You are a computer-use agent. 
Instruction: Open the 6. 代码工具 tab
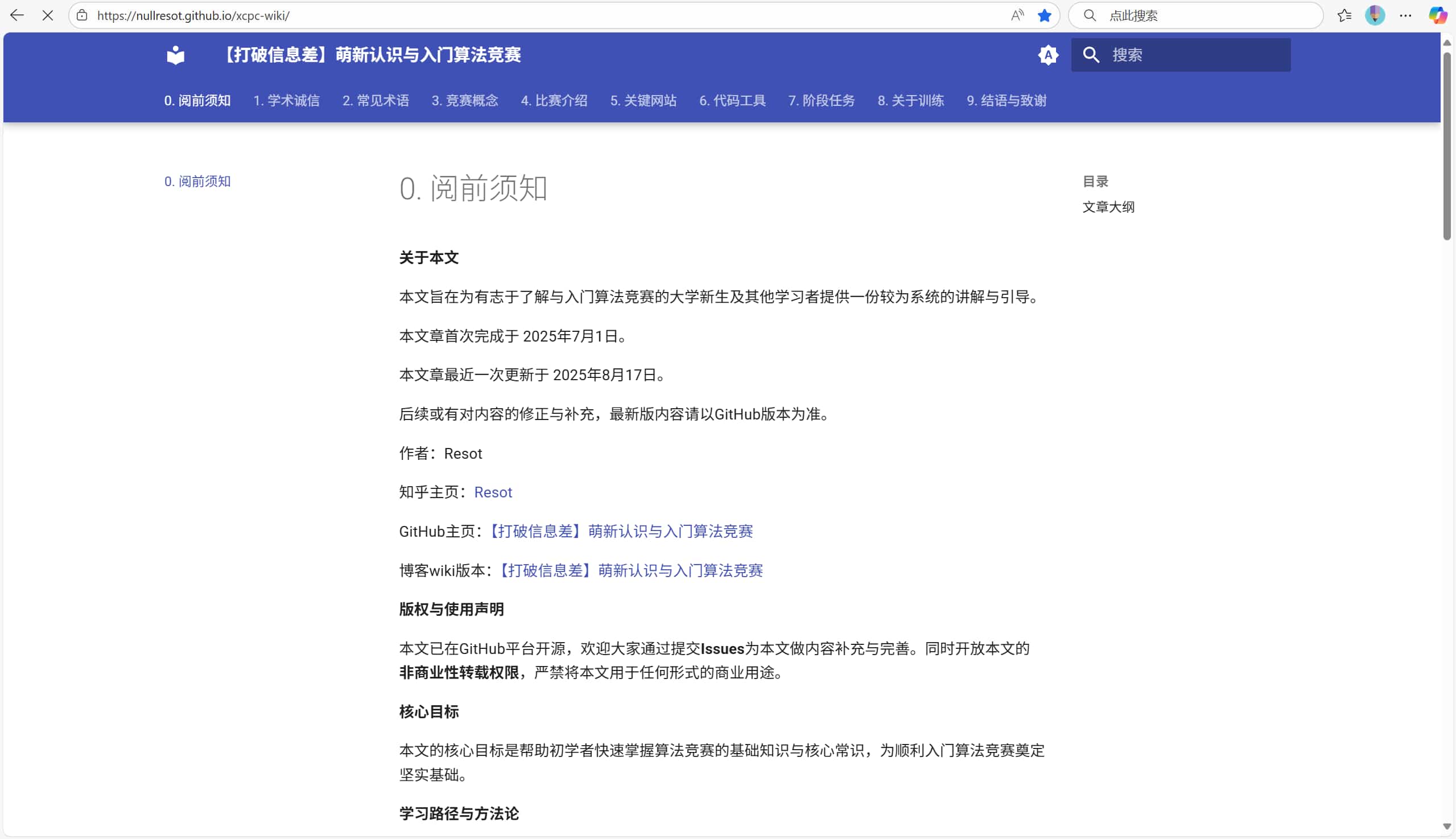(x=732, y=101)
